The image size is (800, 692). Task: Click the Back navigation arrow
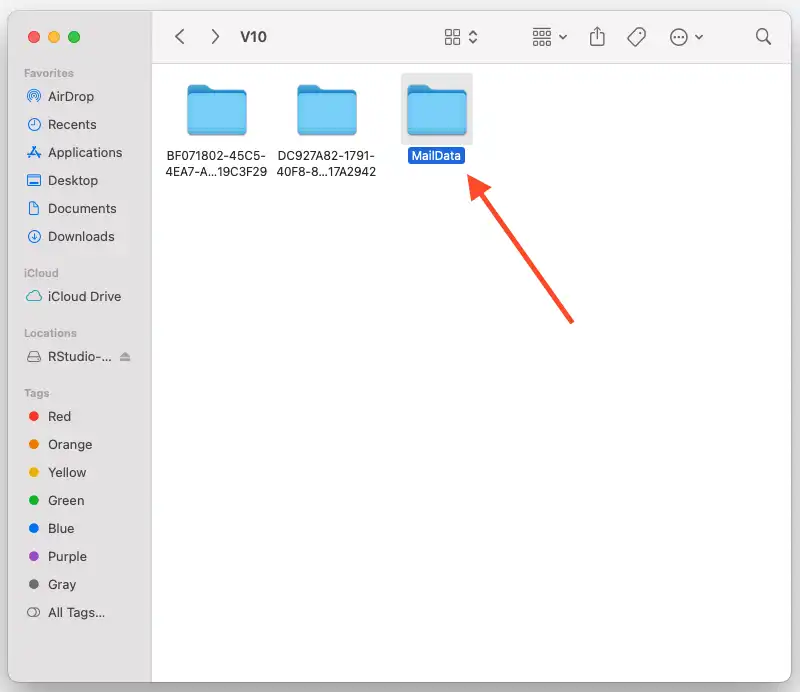tap(180, 37)
